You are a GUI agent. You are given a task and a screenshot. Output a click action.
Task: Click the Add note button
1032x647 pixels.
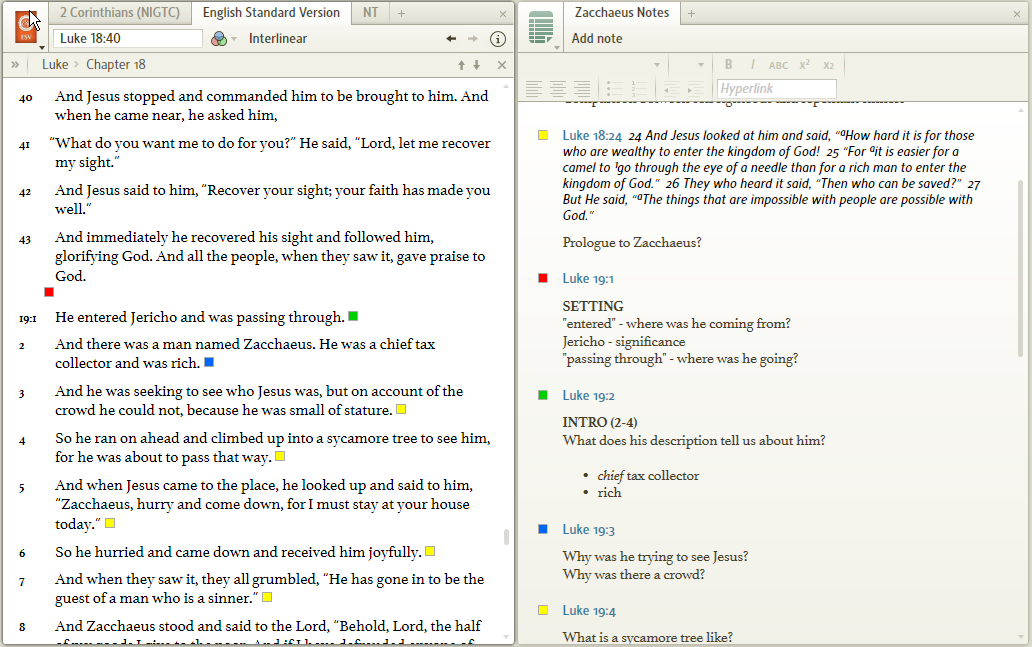597,39
